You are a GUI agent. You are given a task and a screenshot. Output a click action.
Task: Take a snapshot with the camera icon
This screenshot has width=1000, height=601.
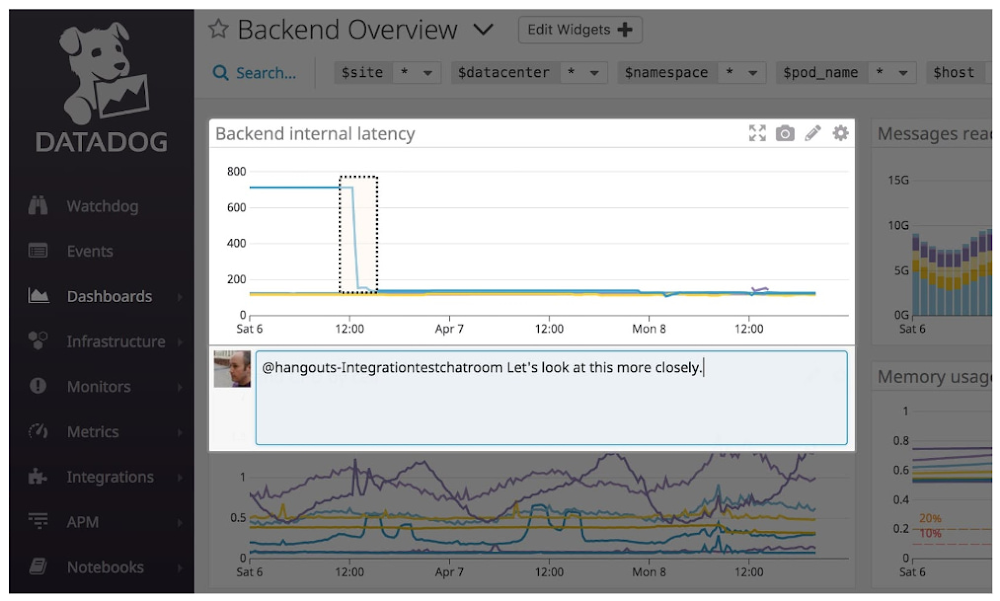(785, 134)
